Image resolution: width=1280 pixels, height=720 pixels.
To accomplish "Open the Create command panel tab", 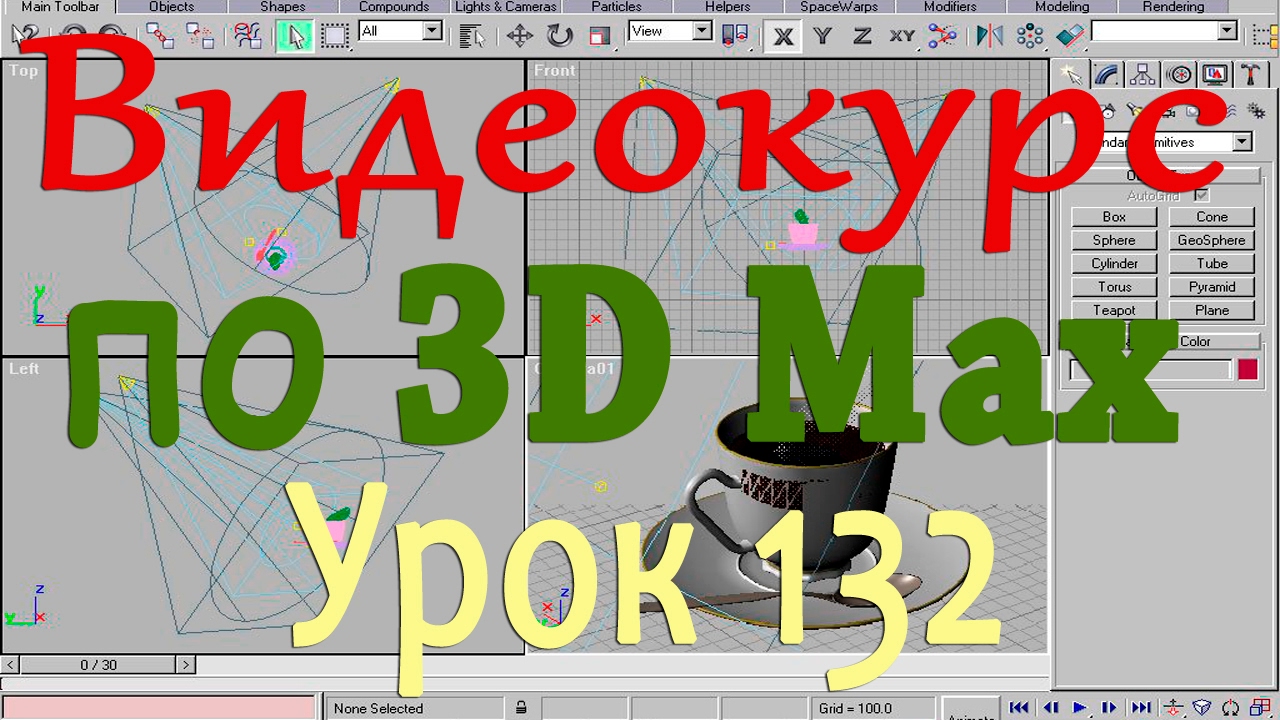I will click(1070, 74).
